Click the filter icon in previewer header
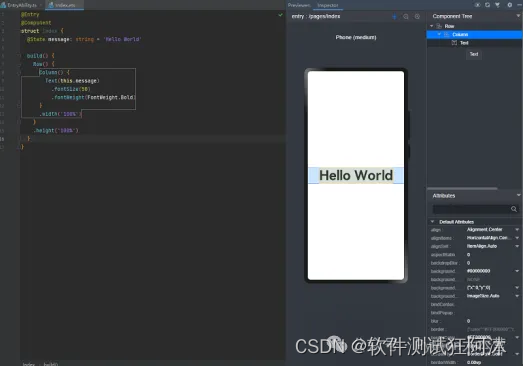Viewport: 523px width, 366px height. (x=497, y=5)
